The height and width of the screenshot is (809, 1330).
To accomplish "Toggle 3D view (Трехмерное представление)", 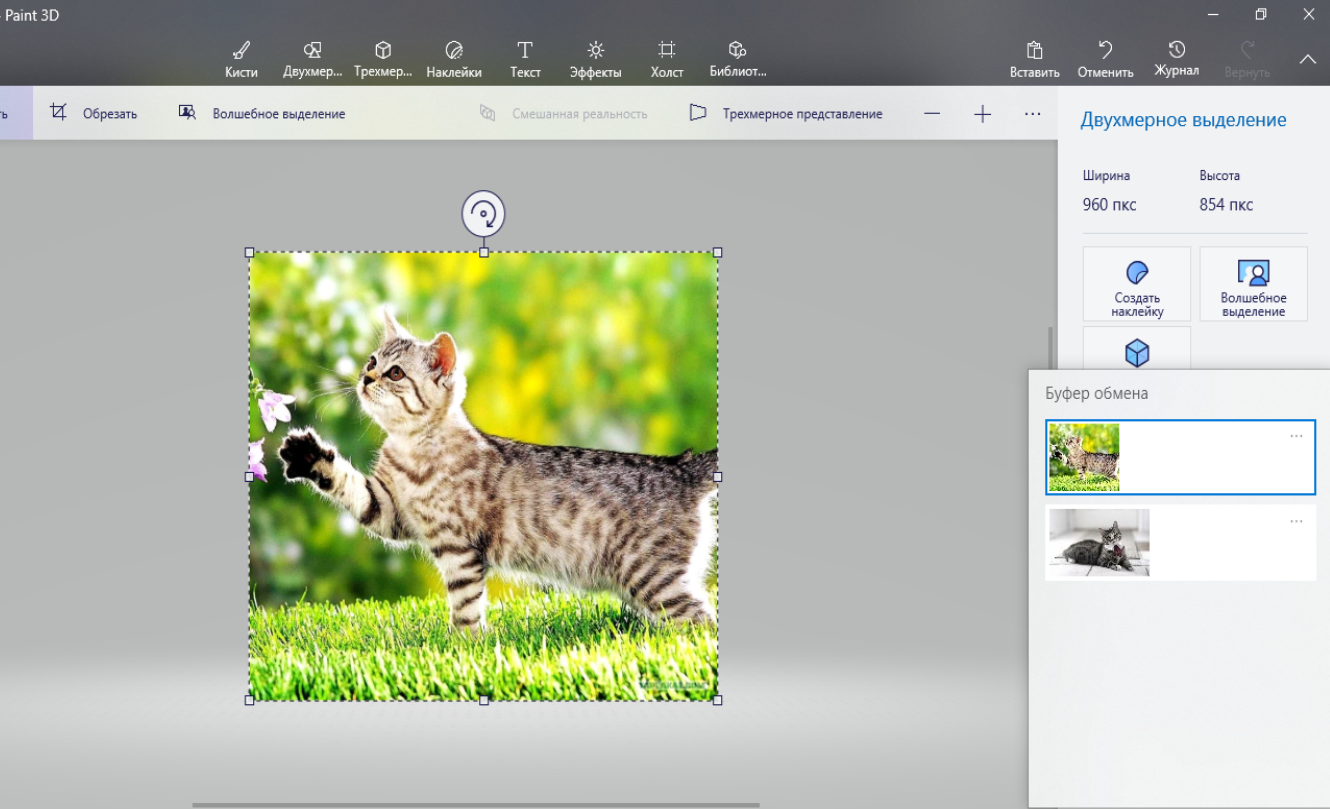I will pyautogui.click(x=786, y=114).
